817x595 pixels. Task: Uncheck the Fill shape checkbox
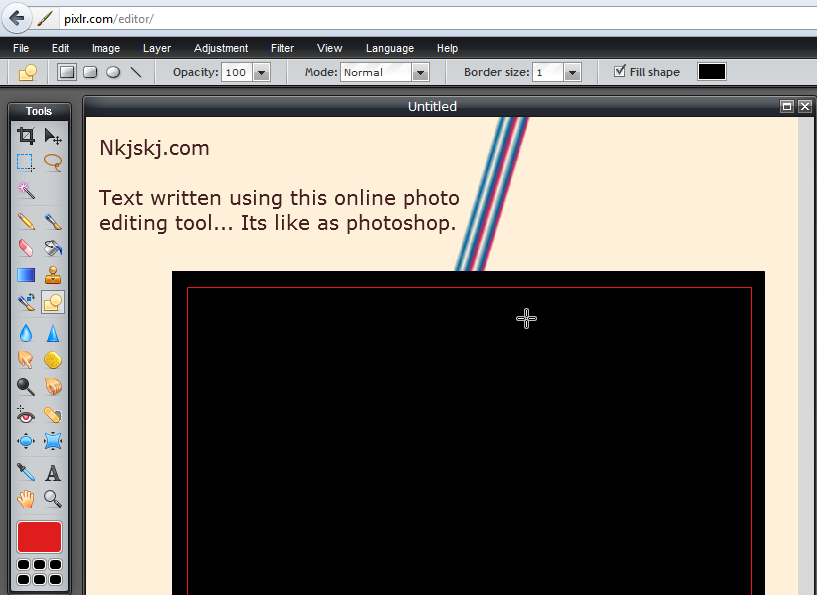point(620,72)
